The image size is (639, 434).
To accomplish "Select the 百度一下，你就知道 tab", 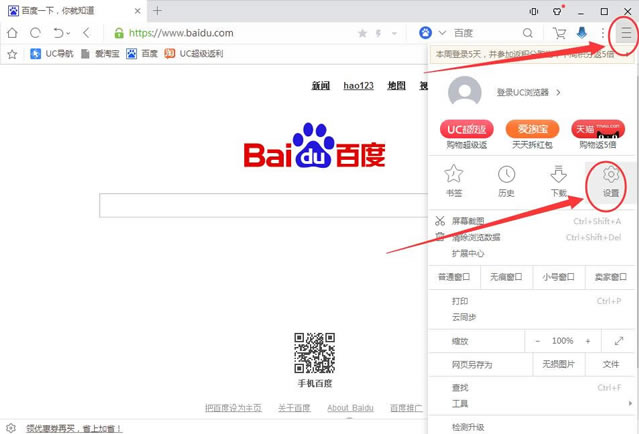I will 72,11.
